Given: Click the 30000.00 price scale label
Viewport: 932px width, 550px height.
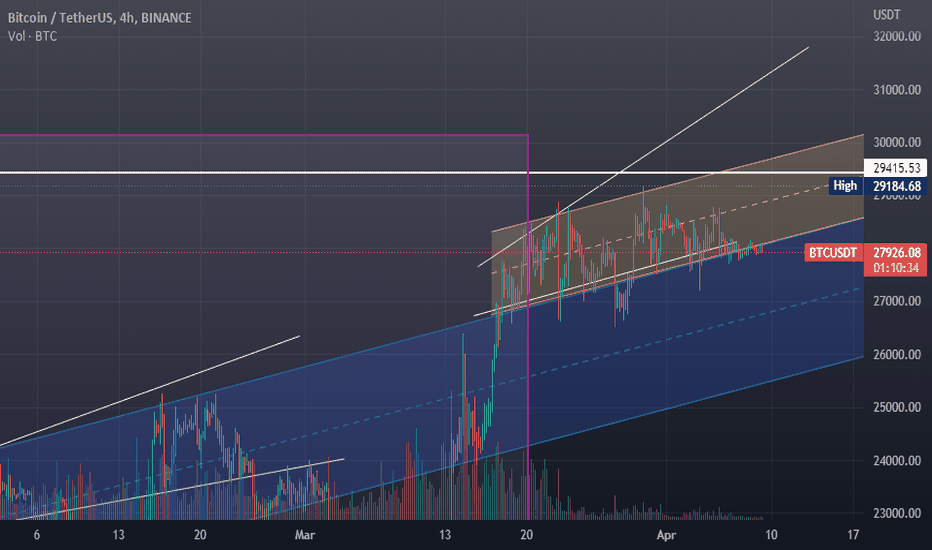Looking at the screenshot, I should (896, 142).
